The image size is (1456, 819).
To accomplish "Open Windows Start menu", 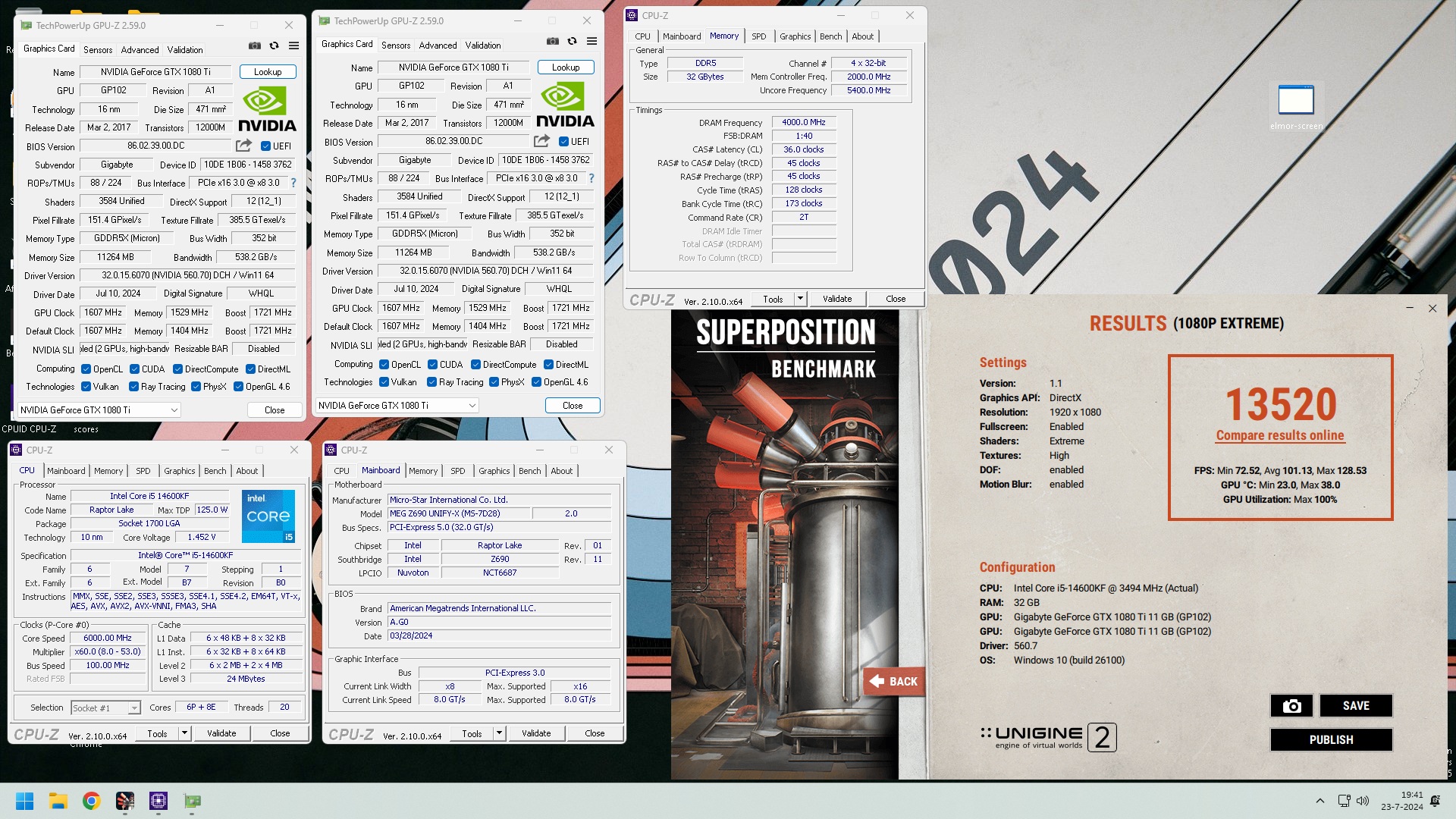I will pos(24,801).
